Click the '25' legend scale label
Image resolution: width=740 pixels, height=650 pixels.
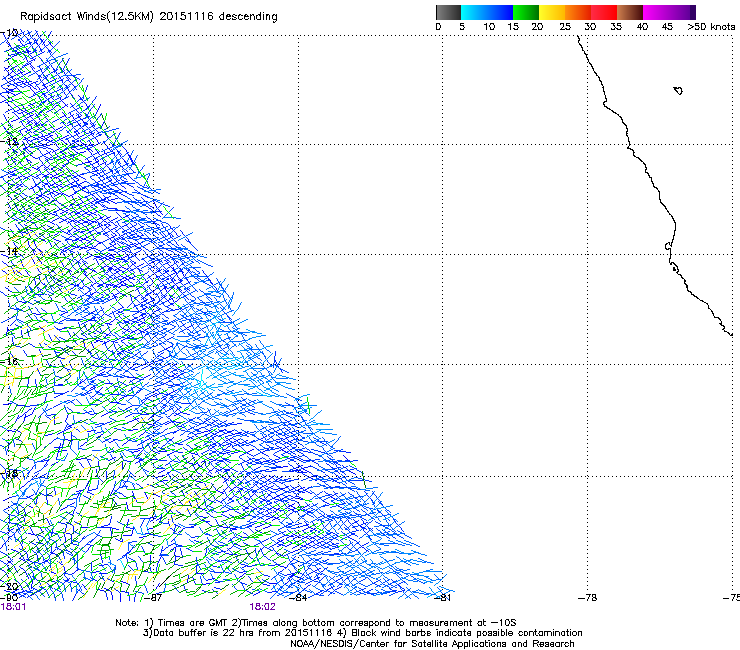coord(565,27)
